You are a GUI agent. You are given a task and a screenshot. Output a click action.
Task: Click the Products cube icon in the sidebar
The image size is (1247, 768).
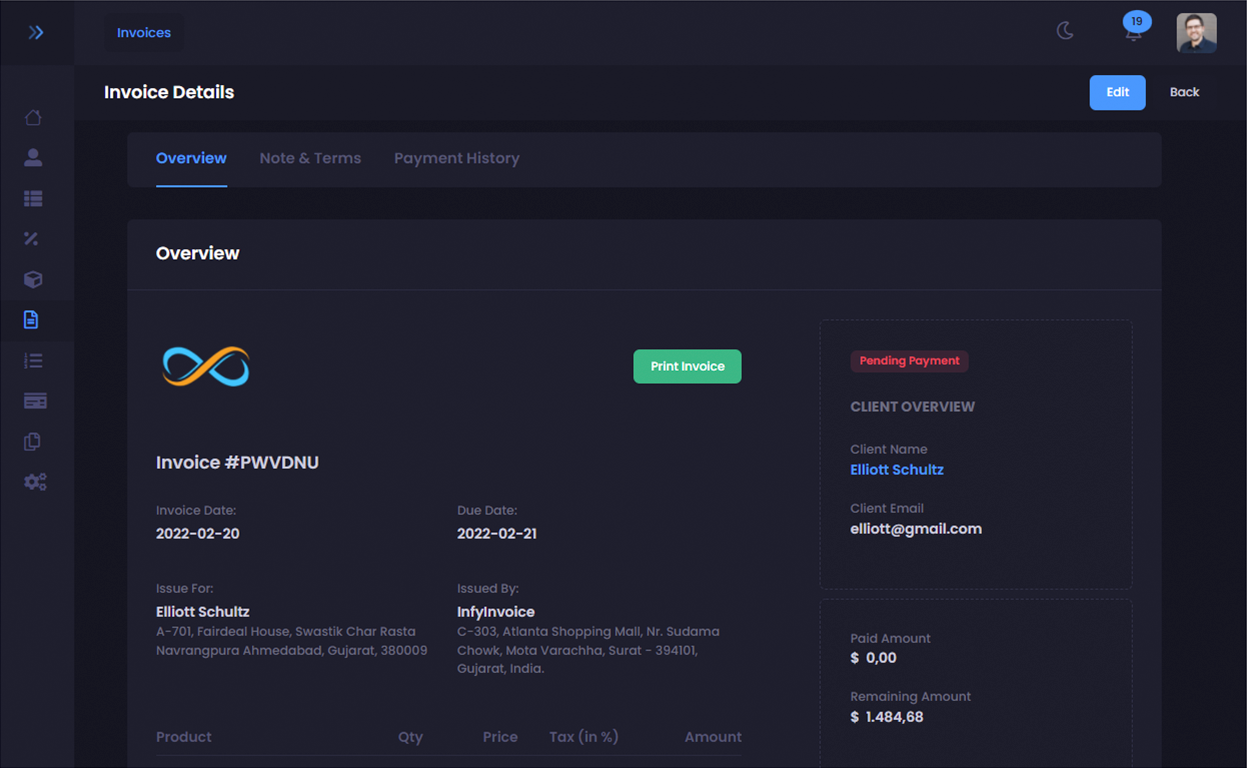coord(33,279)
